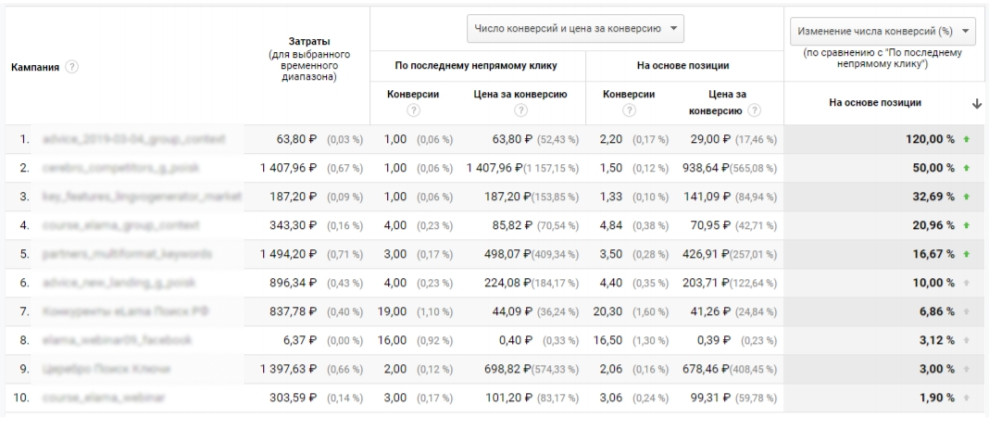Viewport: 999px width, 425px height.
Task: Click help icon under Конверсии in На основе позиции group
Action: (629, 111)
